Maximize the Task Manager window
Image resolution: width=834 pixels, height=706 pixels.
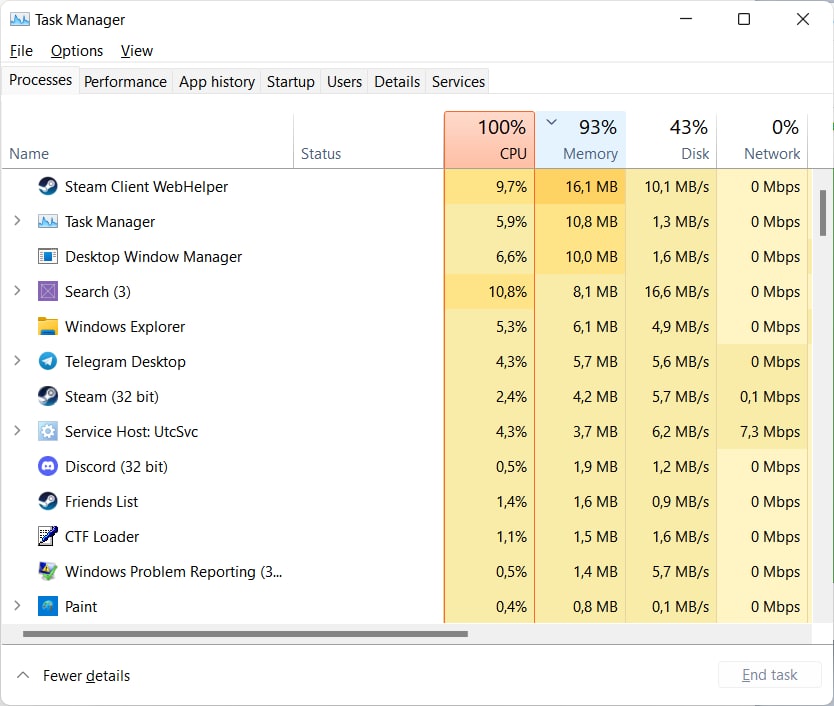pos(744,19)
